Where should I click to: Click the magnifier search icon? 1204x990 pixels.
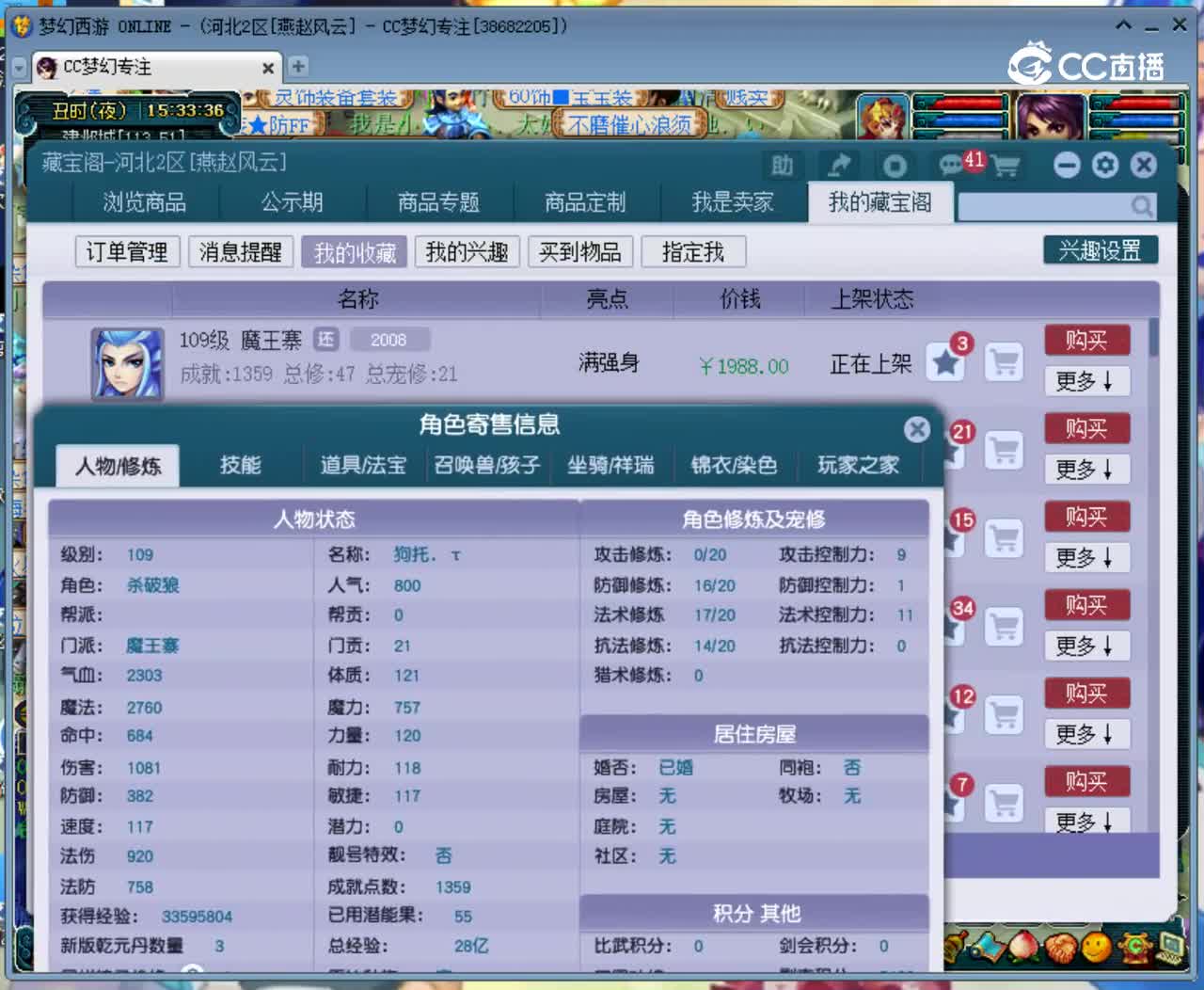coord(1142,206)
